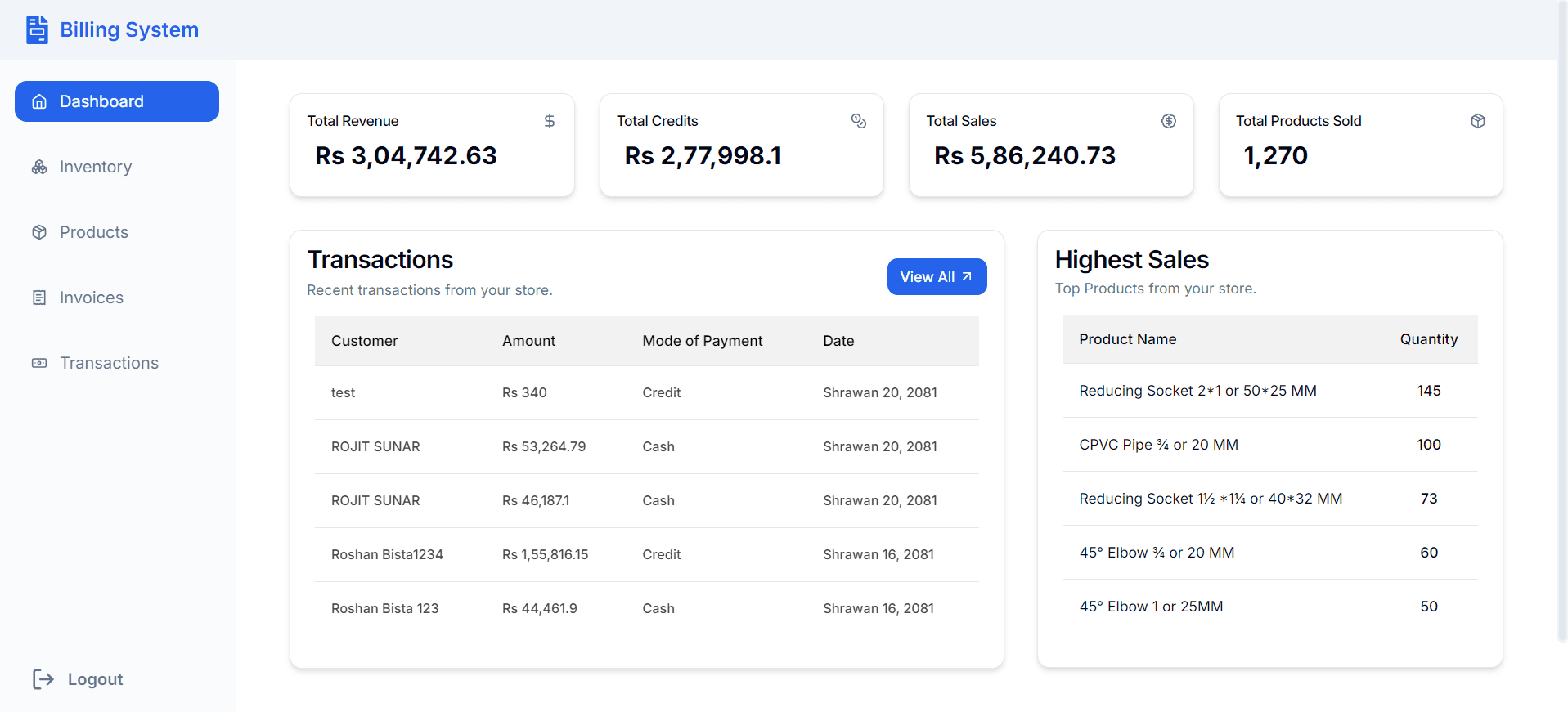Click the box icon on Total Products Sold
The height and width of the screenshot is (712, 1568).
tap(1478, 121)
